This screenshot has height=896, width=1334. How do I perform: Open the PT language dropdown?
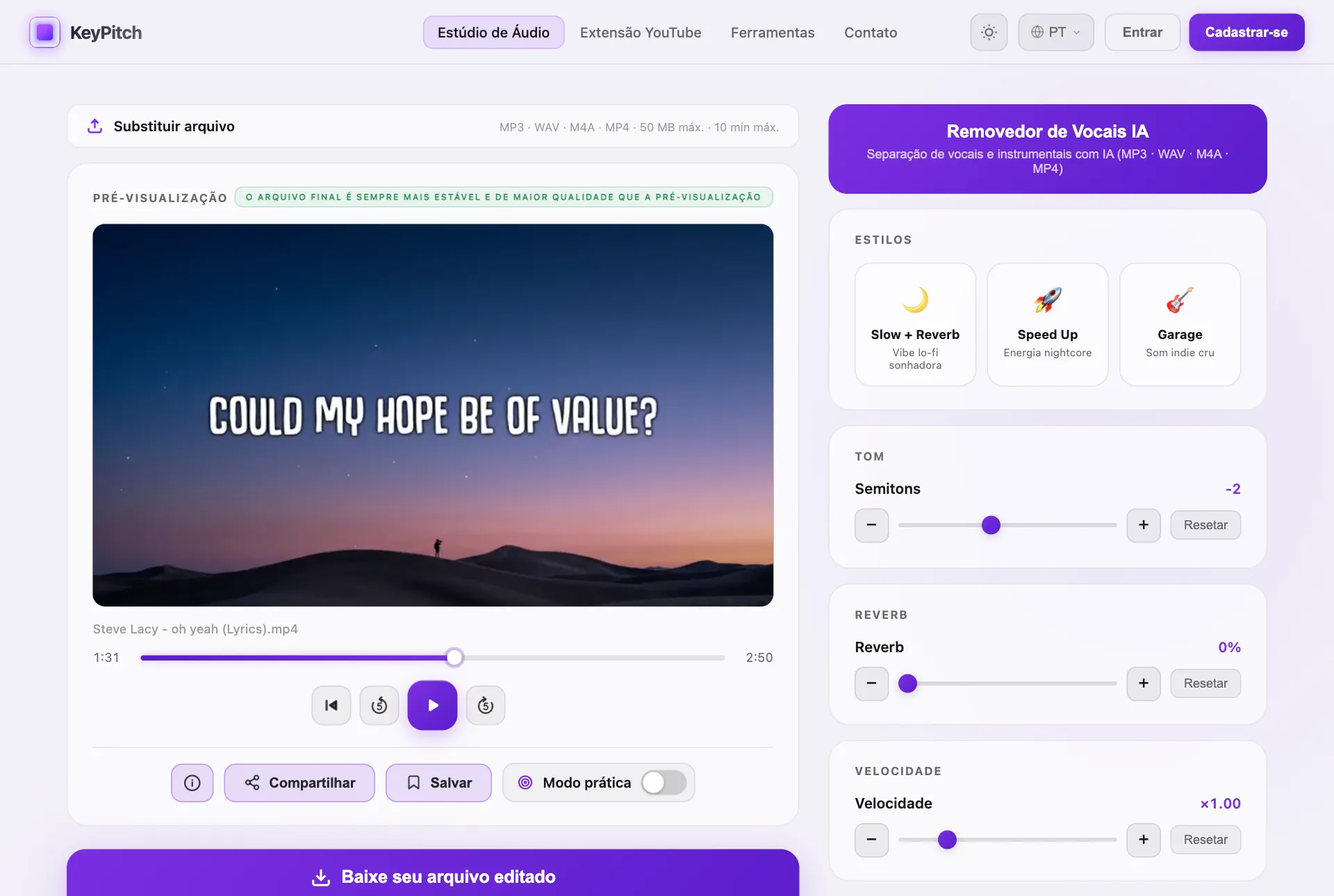tap(1055, 33)
